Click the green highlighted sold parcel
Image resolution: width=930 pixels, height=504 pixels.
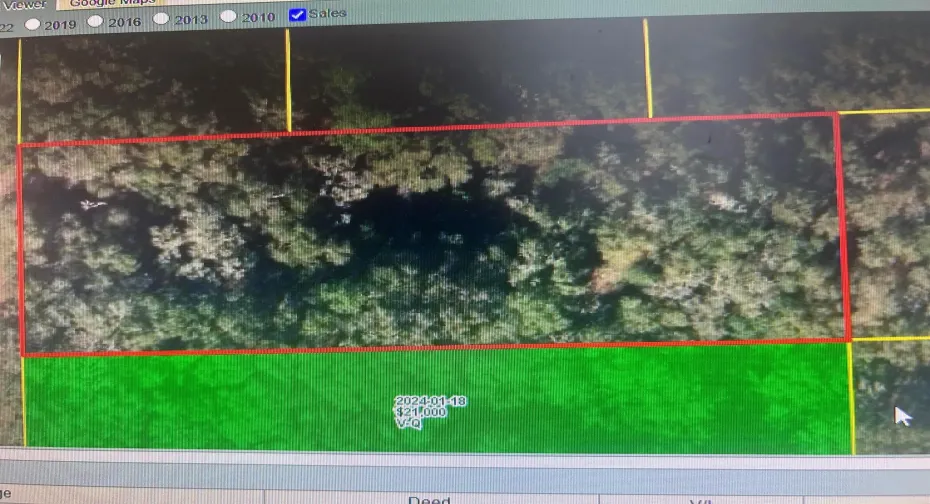coord(437,398)
